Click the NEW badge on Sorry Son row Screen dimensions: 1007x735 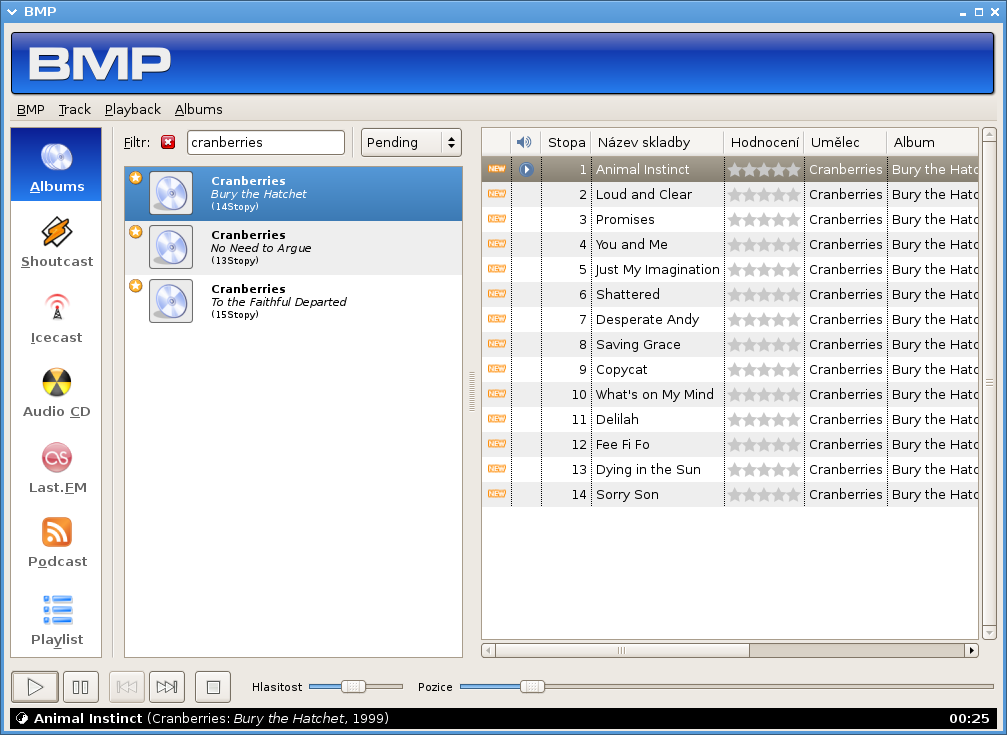click(496, 493)
